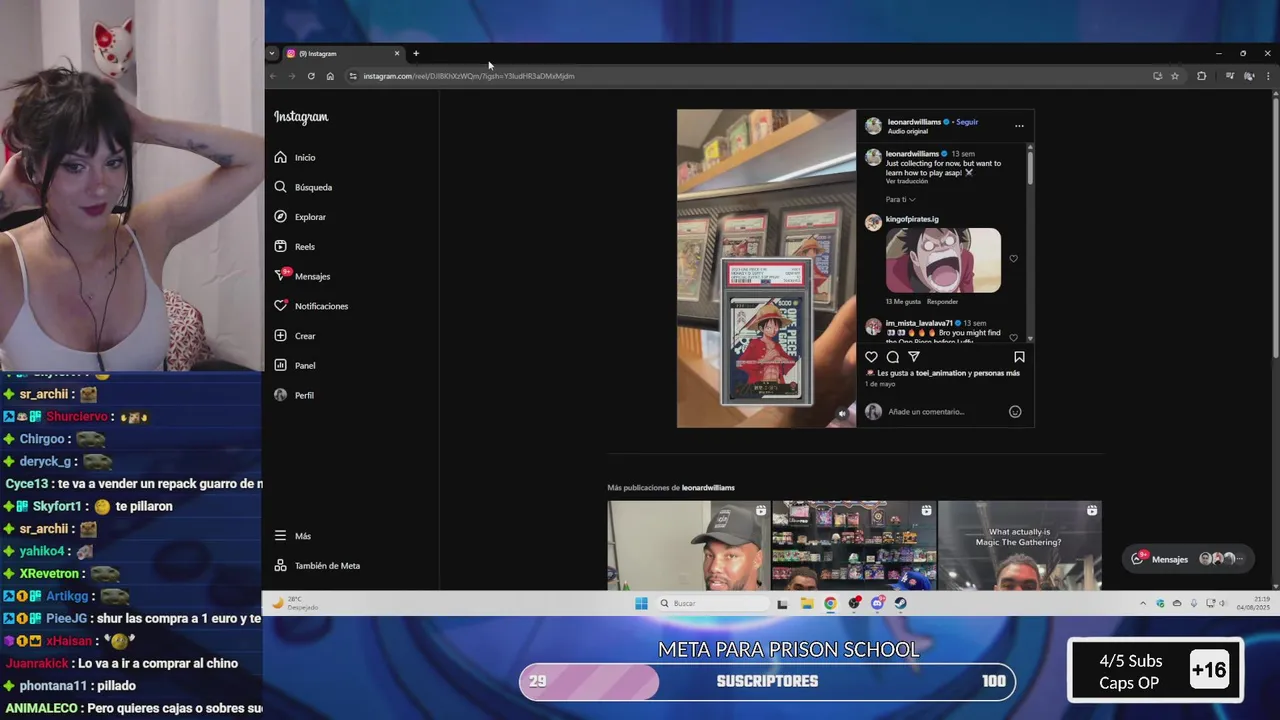Open the Windows Start menu
Screen dimensions: 1280x720
pyautogui.click(x=641, y=603)
